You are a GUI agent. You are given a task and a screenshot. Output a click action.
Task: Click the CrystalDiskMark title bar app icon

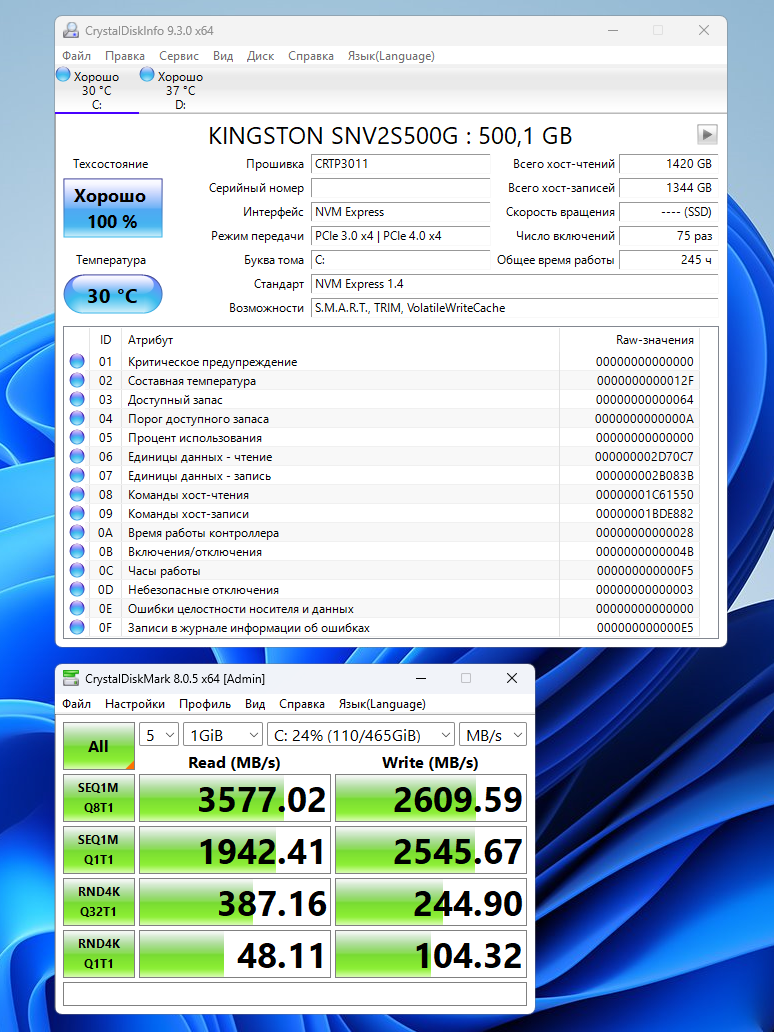(x=70, y=678)
